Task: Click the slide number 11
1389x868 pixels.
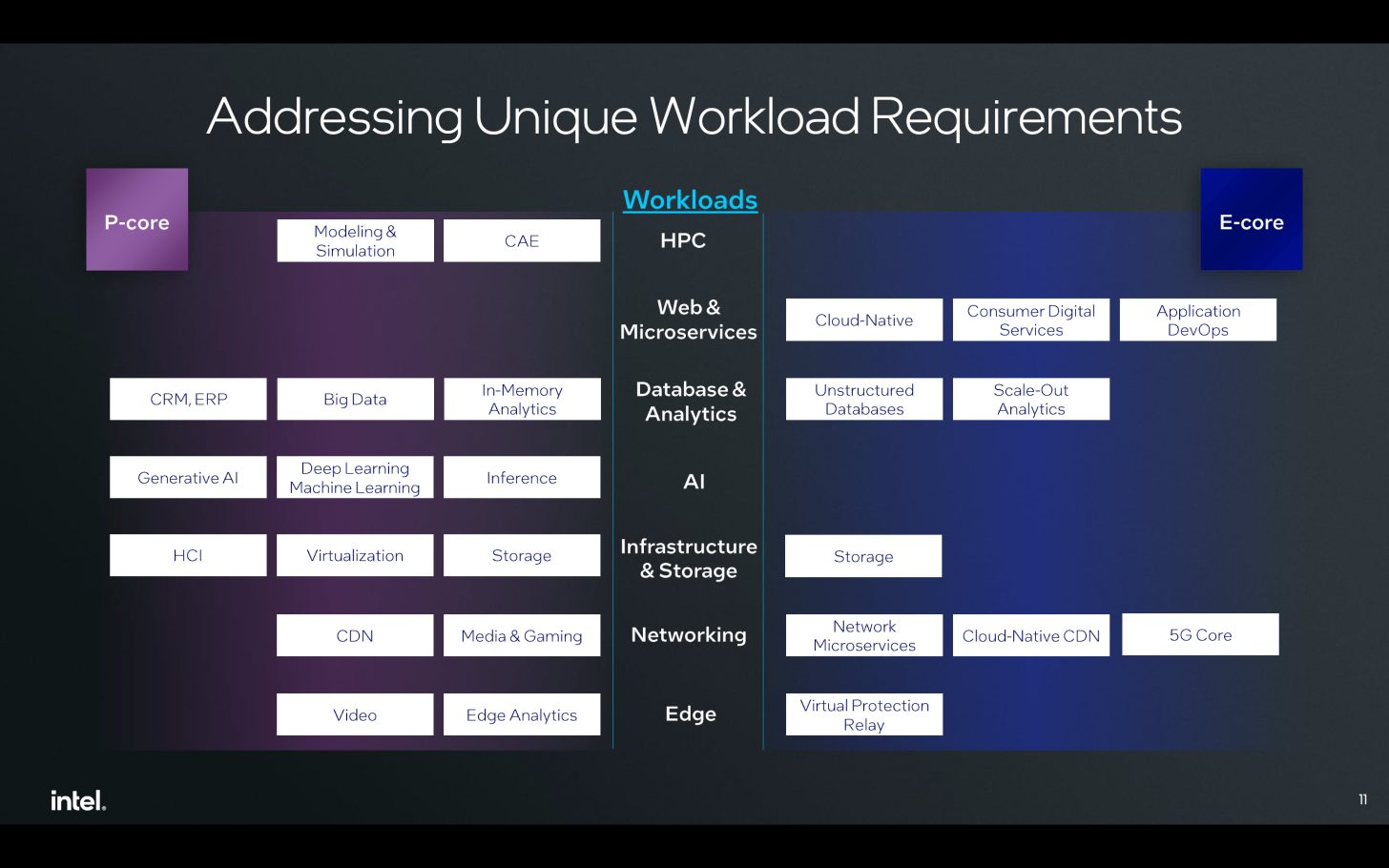Action: coord(1363,799)
